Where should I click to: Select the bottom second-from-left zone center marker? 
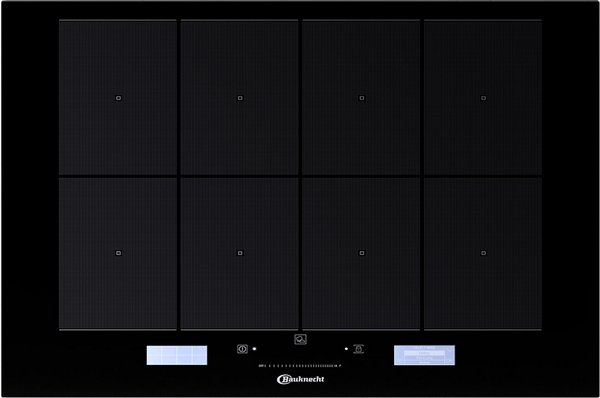coord(240,253)
